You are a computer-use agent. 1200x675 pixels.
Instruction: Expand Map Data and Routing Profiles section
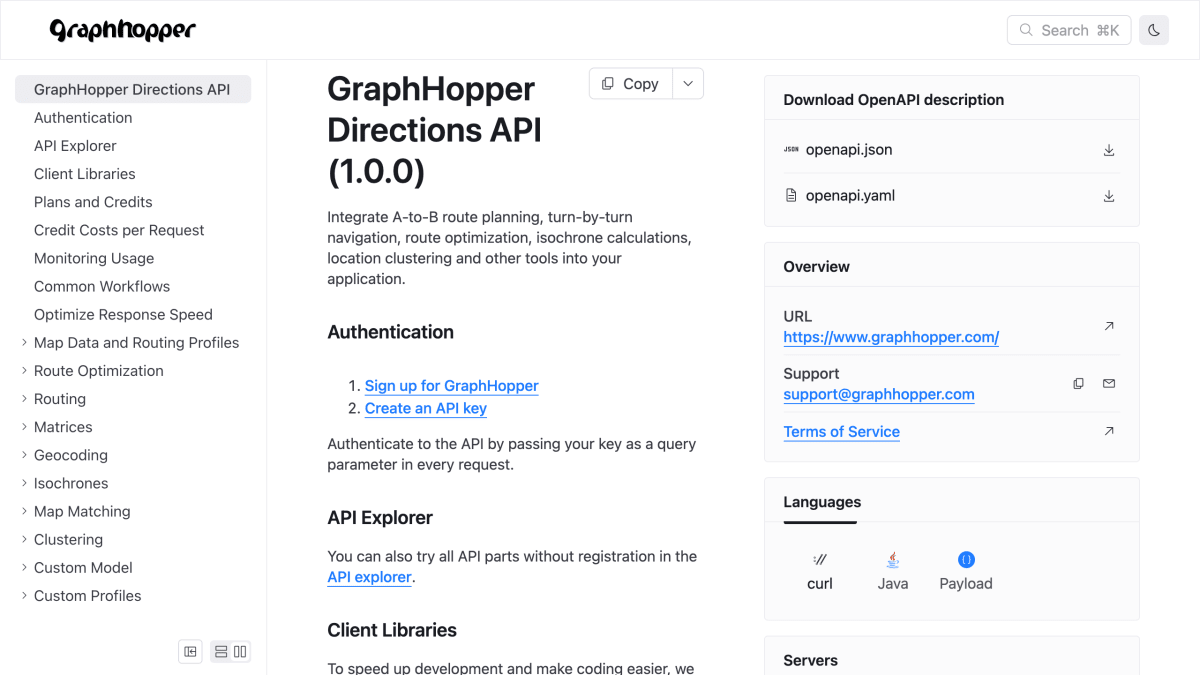24,342
